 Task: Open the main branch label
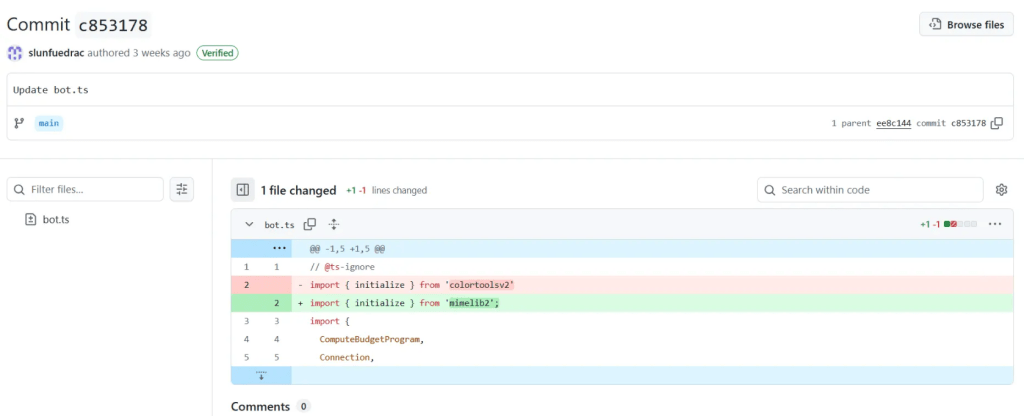[48, 123]
